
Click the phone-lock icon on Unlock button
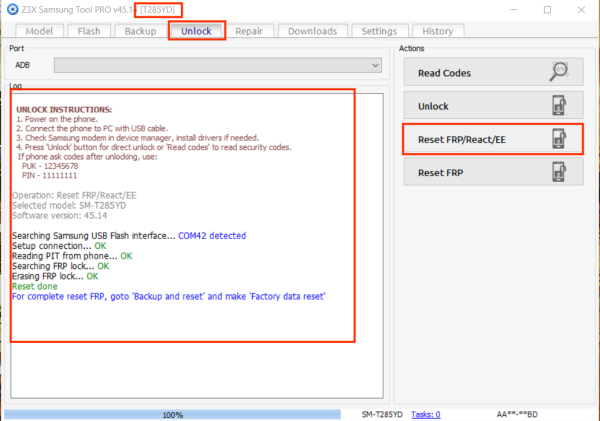(559, 105)
